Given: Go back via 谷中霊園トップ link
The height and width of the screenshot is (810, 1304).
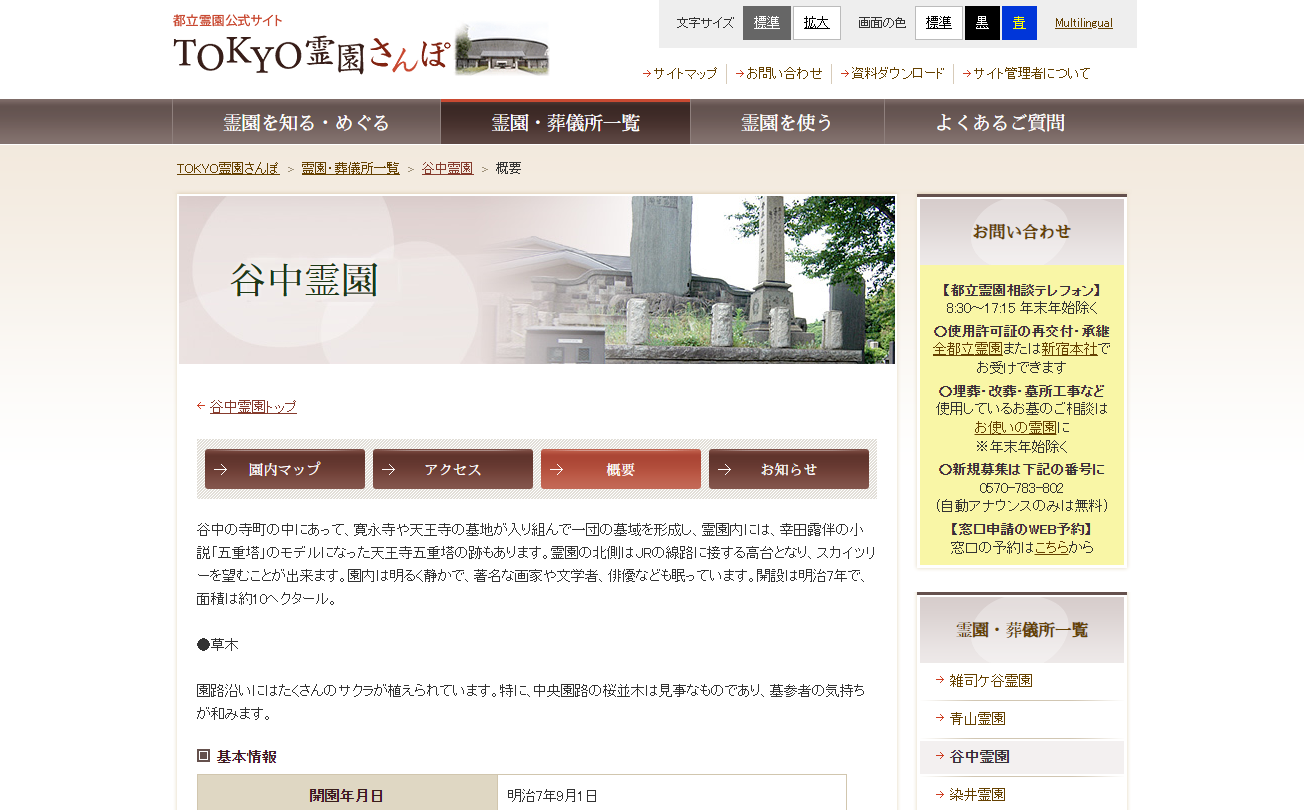Looking at the screenshot, I should point(253,407).
